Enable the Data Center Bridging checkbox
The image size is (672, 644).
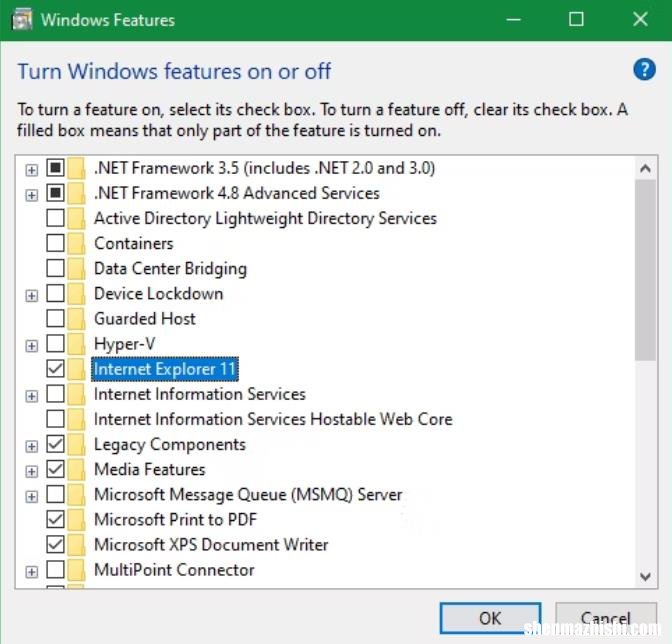pyautogui.click(x=55, y=268)
